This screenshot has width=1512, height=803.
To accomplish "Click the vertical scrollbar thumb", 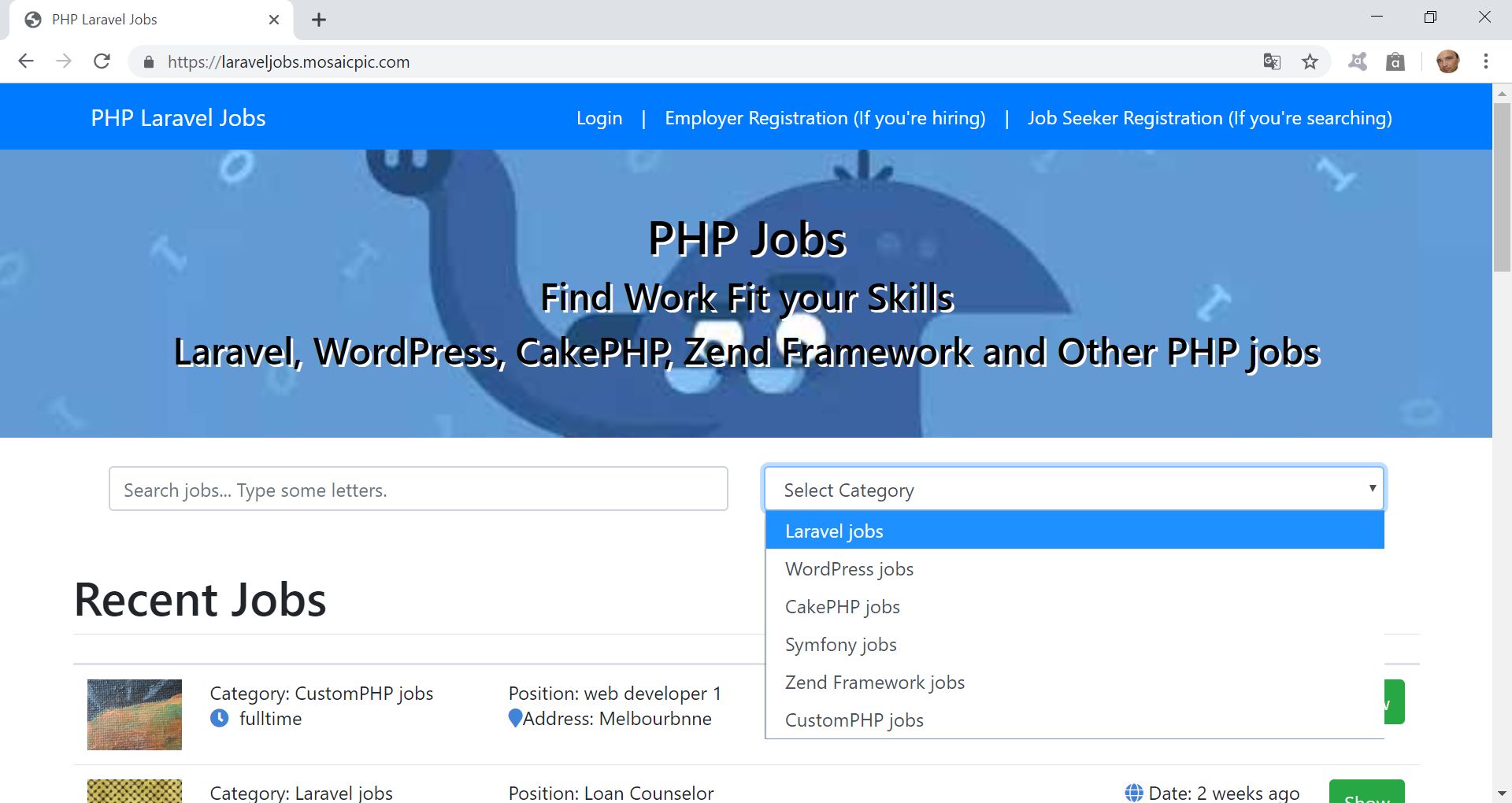I will click(1502, 187).
